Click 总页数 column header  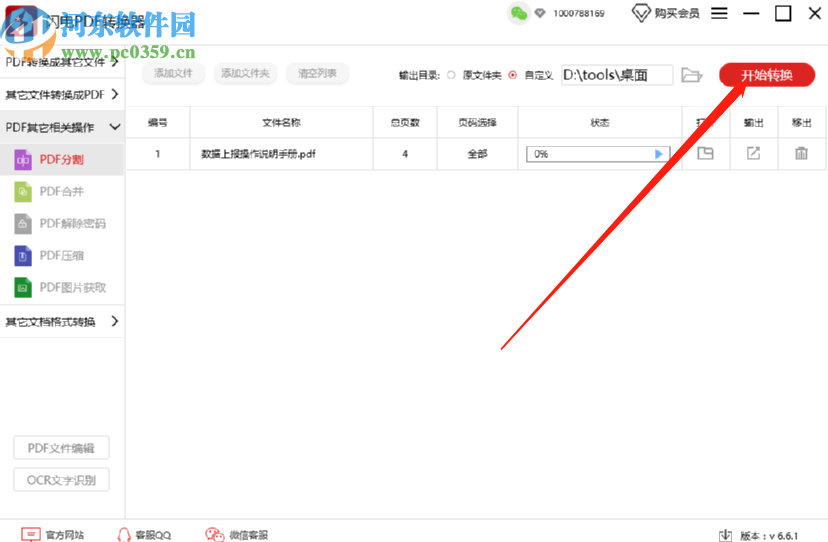pyautogui.click(x=405, y=123)
